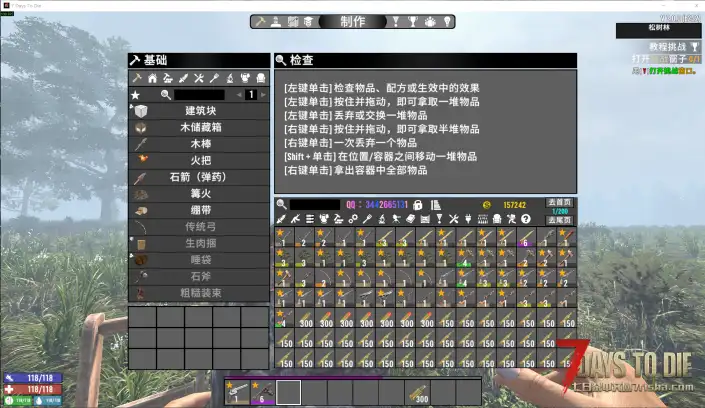The height and width of the screenshot is (408, 705).
Task: Filter creative items by farm crops icon
Action: tap(482, 219)
